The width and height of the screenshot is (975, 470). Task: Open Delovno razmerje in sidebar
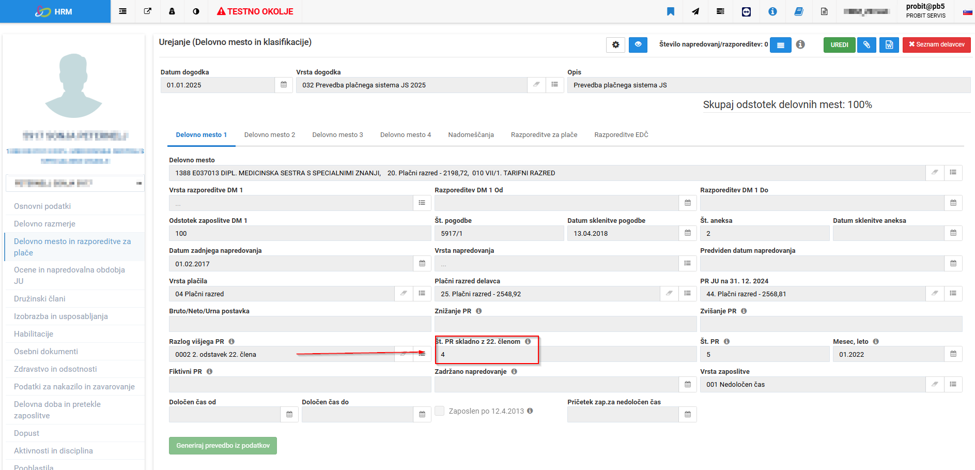click(44, 223)
